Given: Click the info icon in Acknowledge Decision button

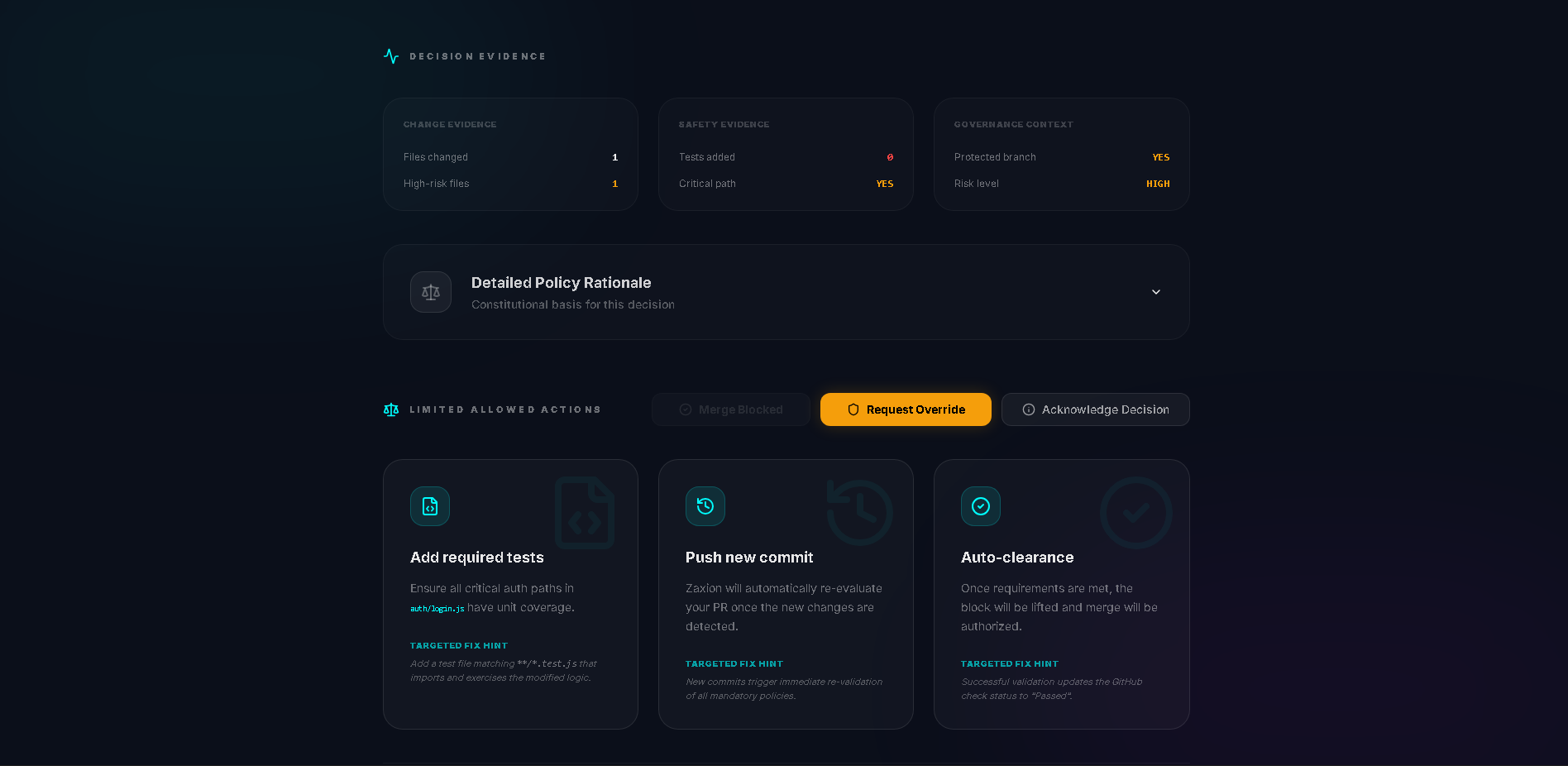Looking at the screenshot, I should (1028, 409).
